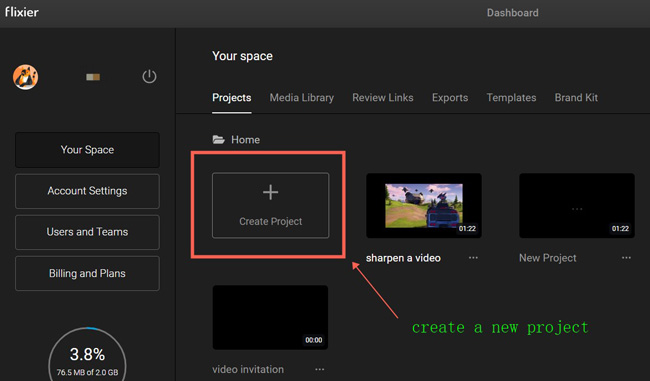
Task: Click the sharpen a video title
Action: pyautogui.click(x=403, y=258)
